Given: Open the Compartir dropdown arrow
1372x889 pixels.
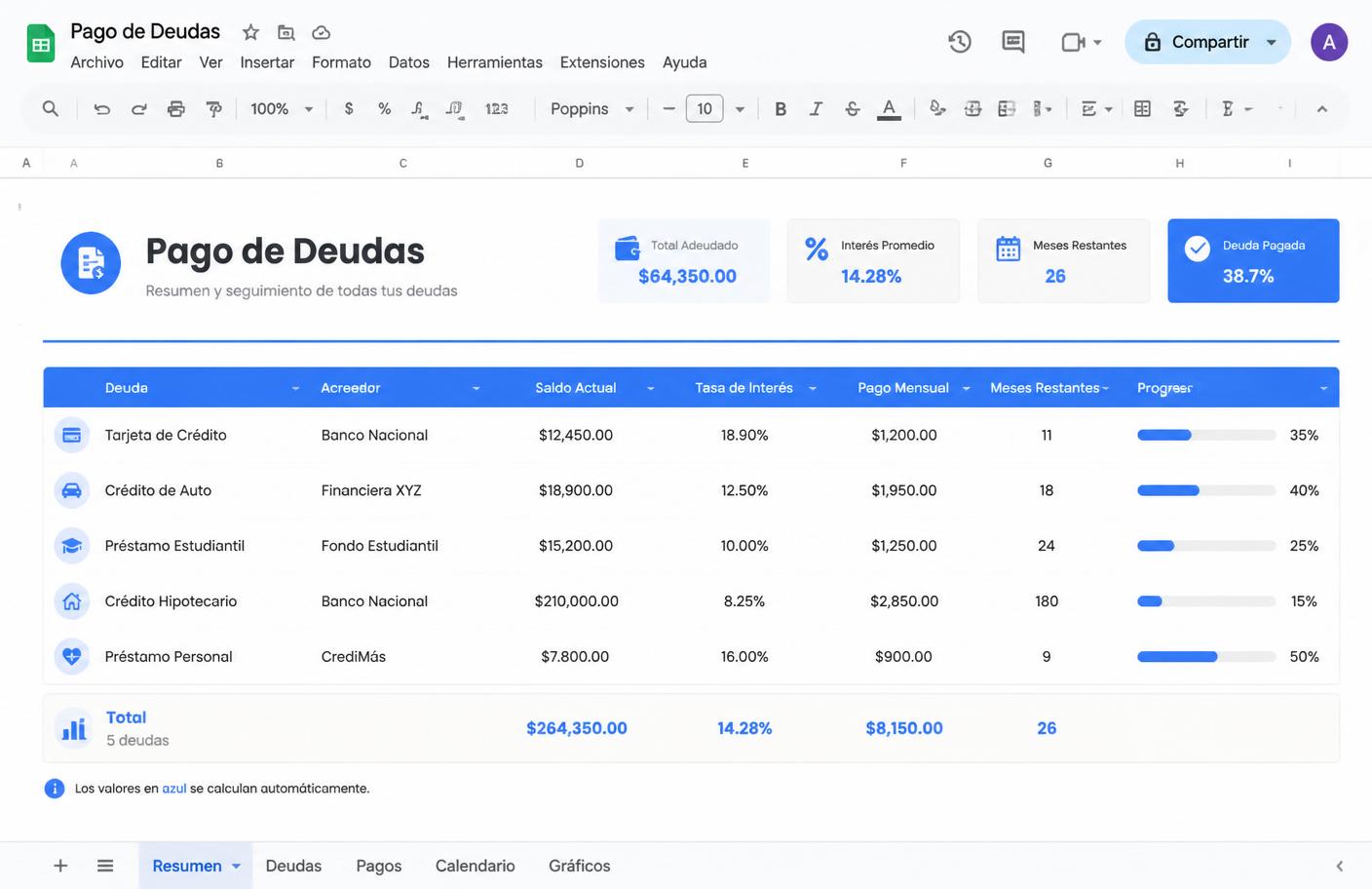Looking at the screenshot, I should [1271, 42].
